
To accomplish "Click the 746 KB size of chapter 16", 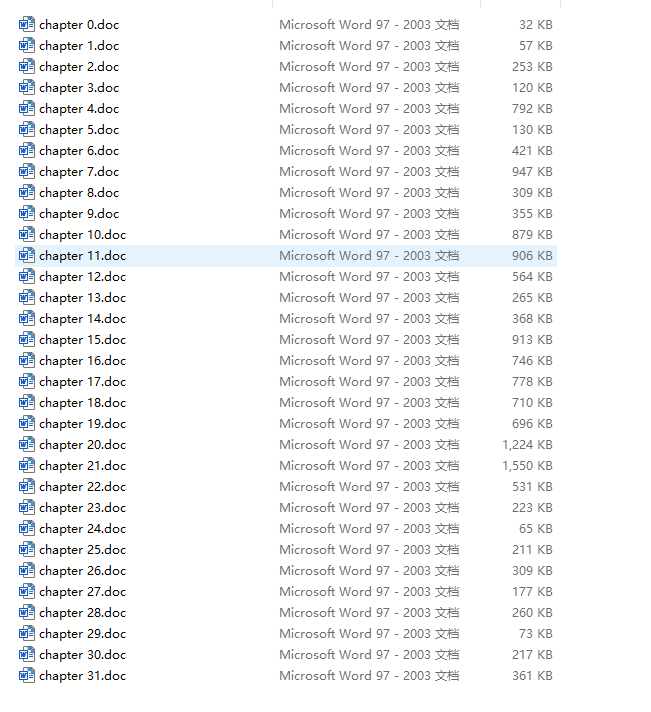I will (533, 361).
